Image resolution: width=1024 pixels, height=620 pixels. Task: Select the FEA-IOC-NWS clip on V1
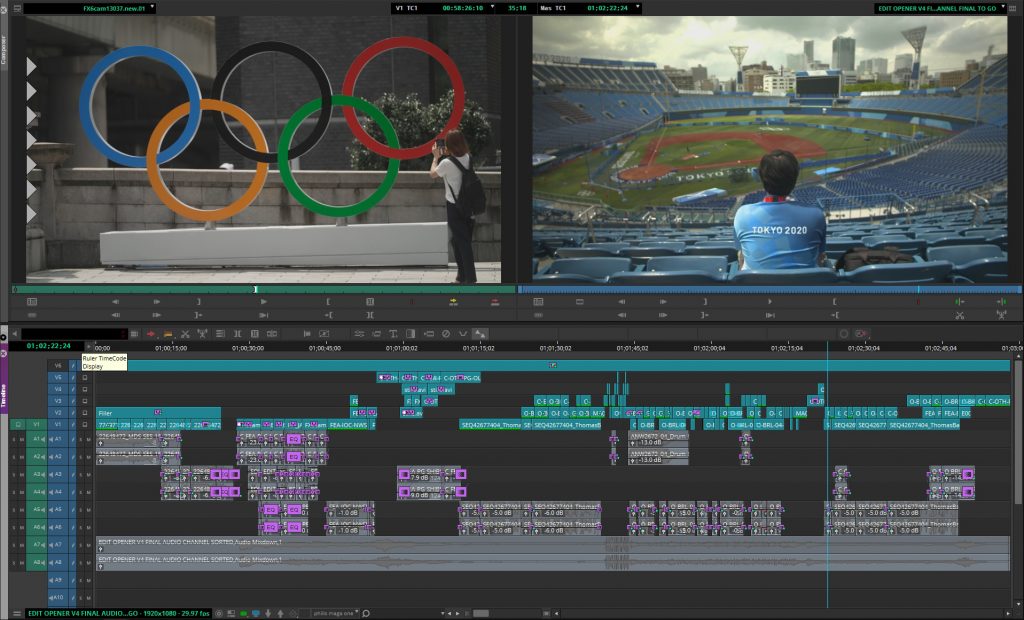[348, 425]
